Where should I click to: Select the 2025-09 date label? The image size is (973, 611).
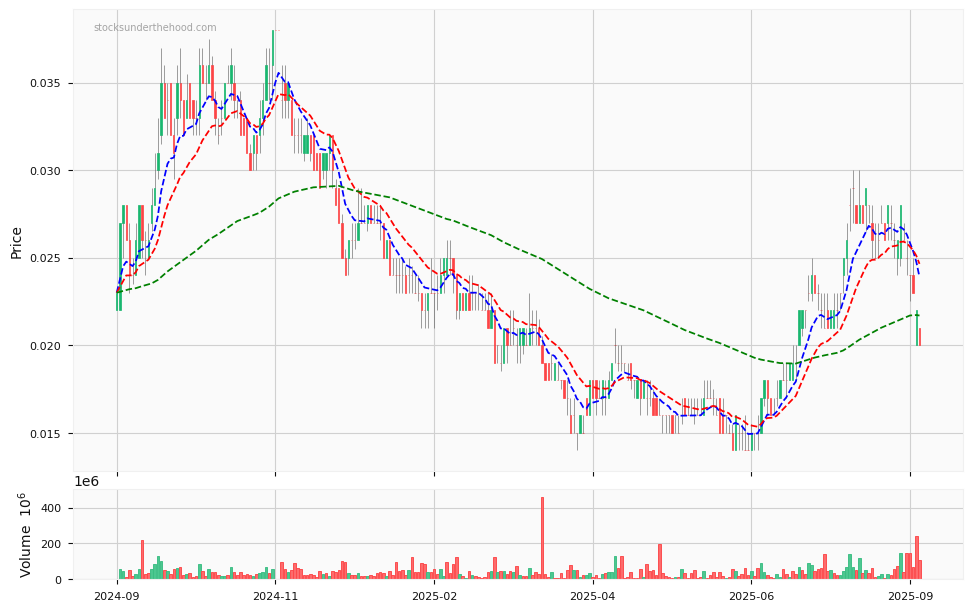pos(910,596)
